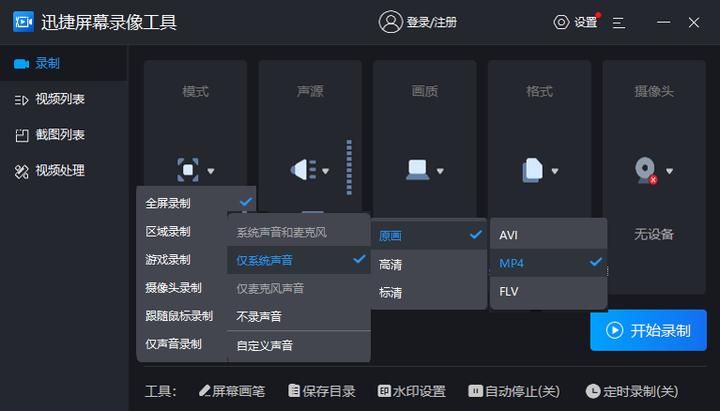Open the 设置 gear icon
Screen dimensions: 720x411
pyautogui.click(x=561, y=22)
